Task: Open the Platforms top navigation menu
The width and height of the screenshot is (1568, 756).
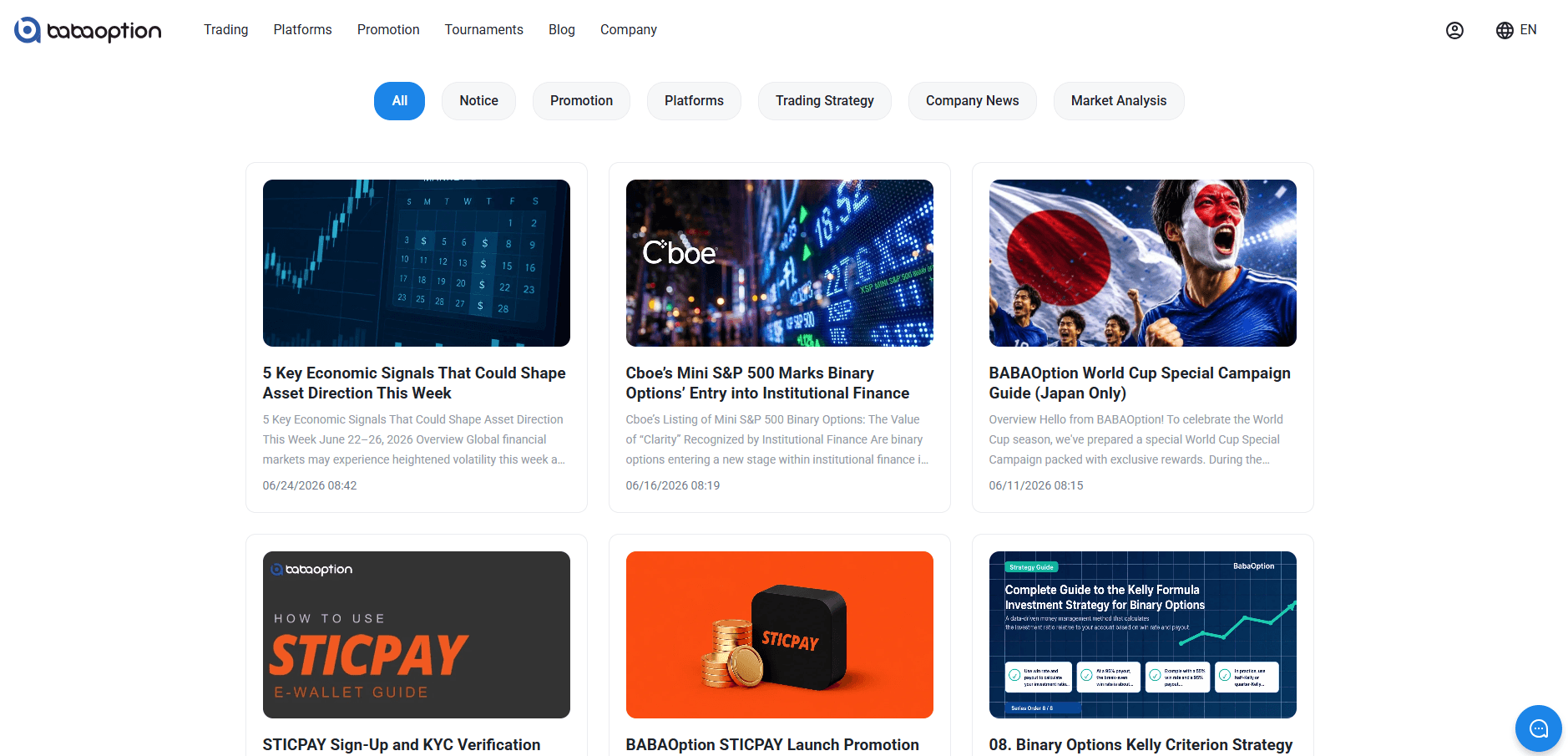Action: [x=302, y=30]
